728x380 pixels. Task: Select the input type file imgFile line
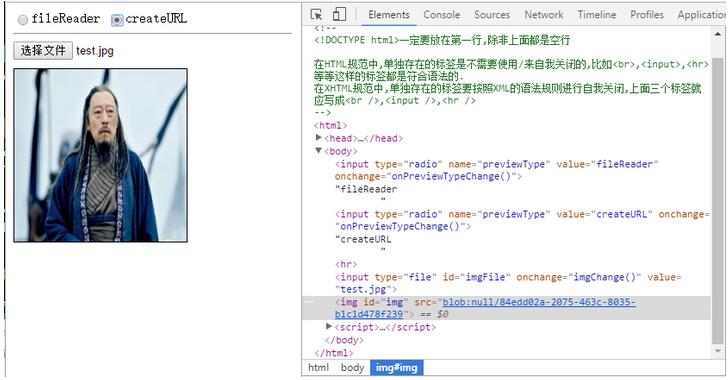[x=508, y=283]
